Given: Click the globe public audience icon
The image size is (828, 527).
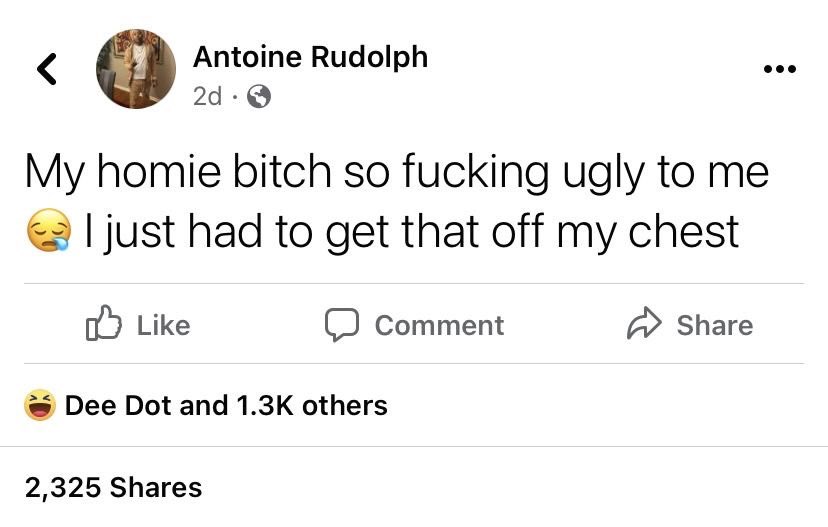Looking at the screenshot, I should tap(259, 97).
